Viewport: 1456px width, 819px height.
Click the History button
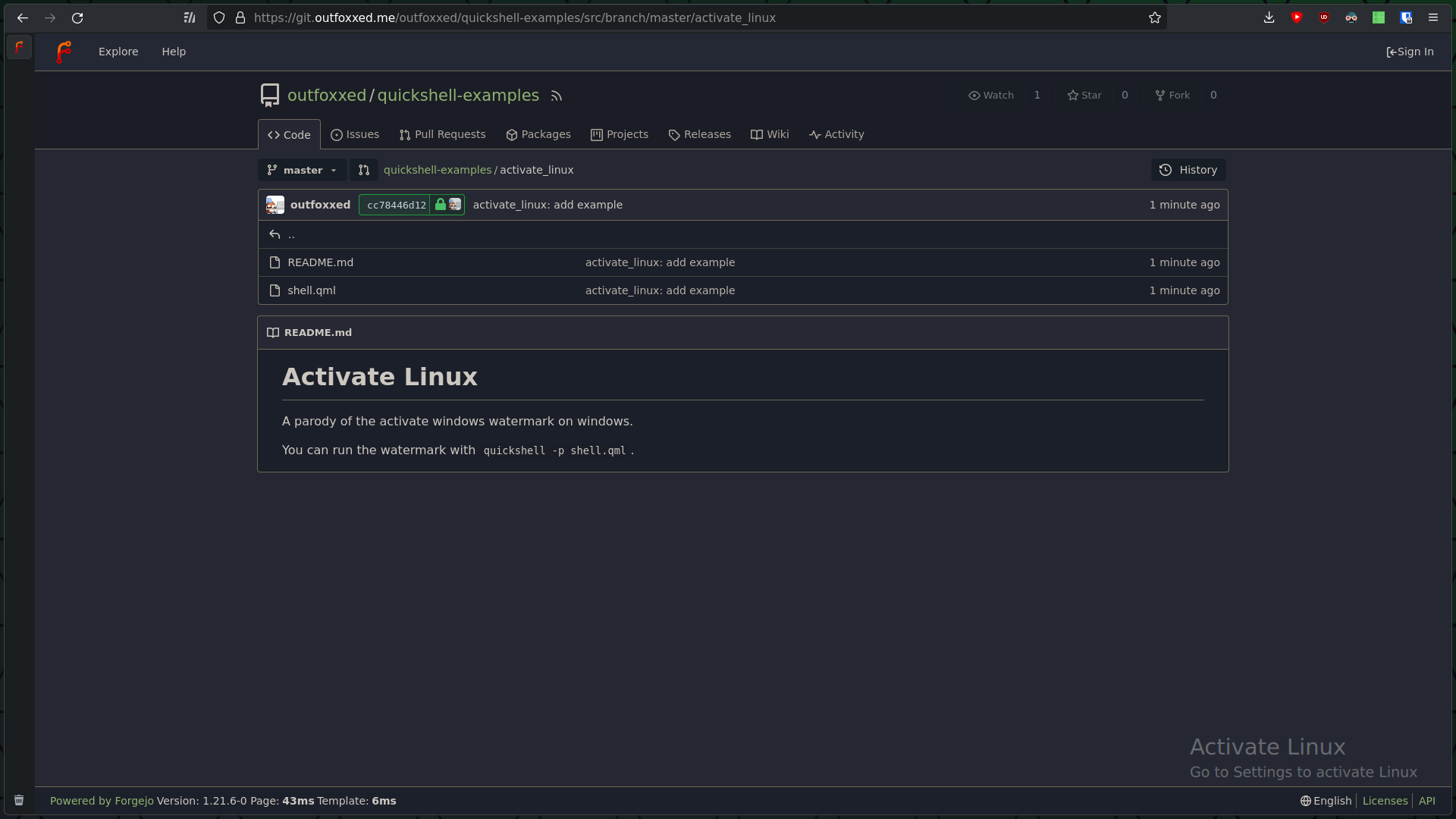(x=1188, y=170)
